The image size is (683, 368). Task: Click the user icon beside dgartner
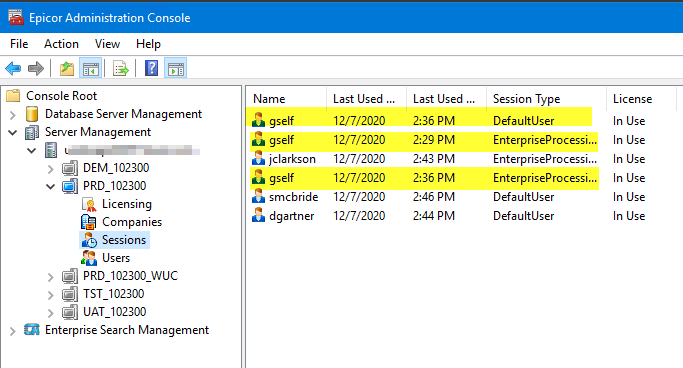[258, 215]
